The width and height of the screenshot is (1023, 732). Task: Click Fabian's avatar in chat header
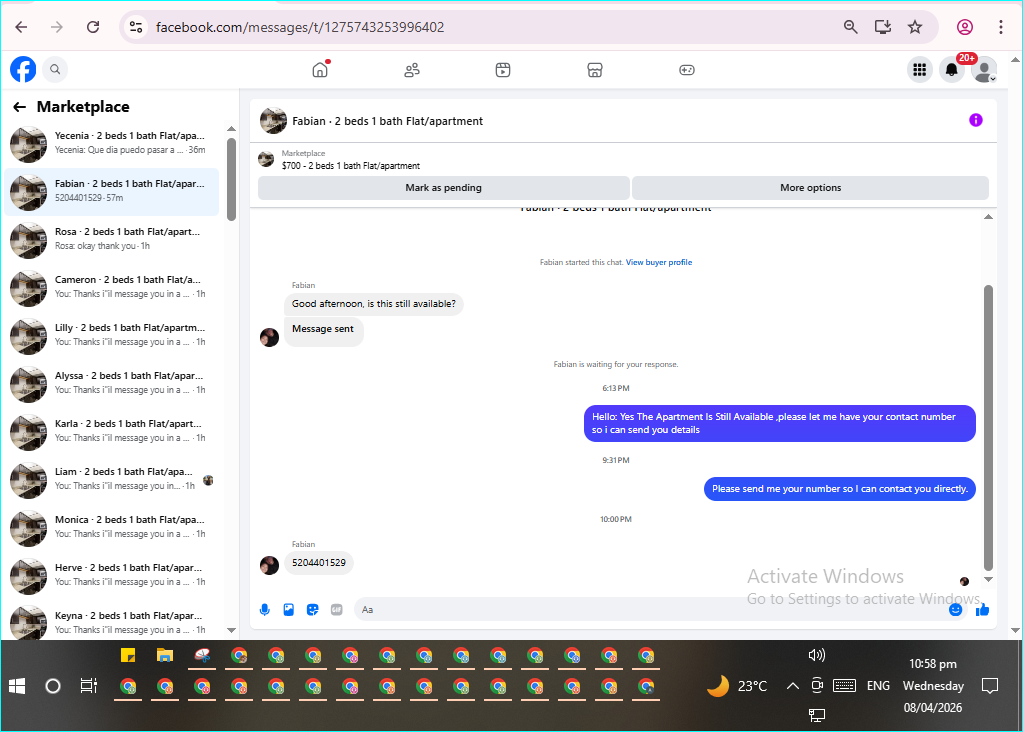point(273,121)
